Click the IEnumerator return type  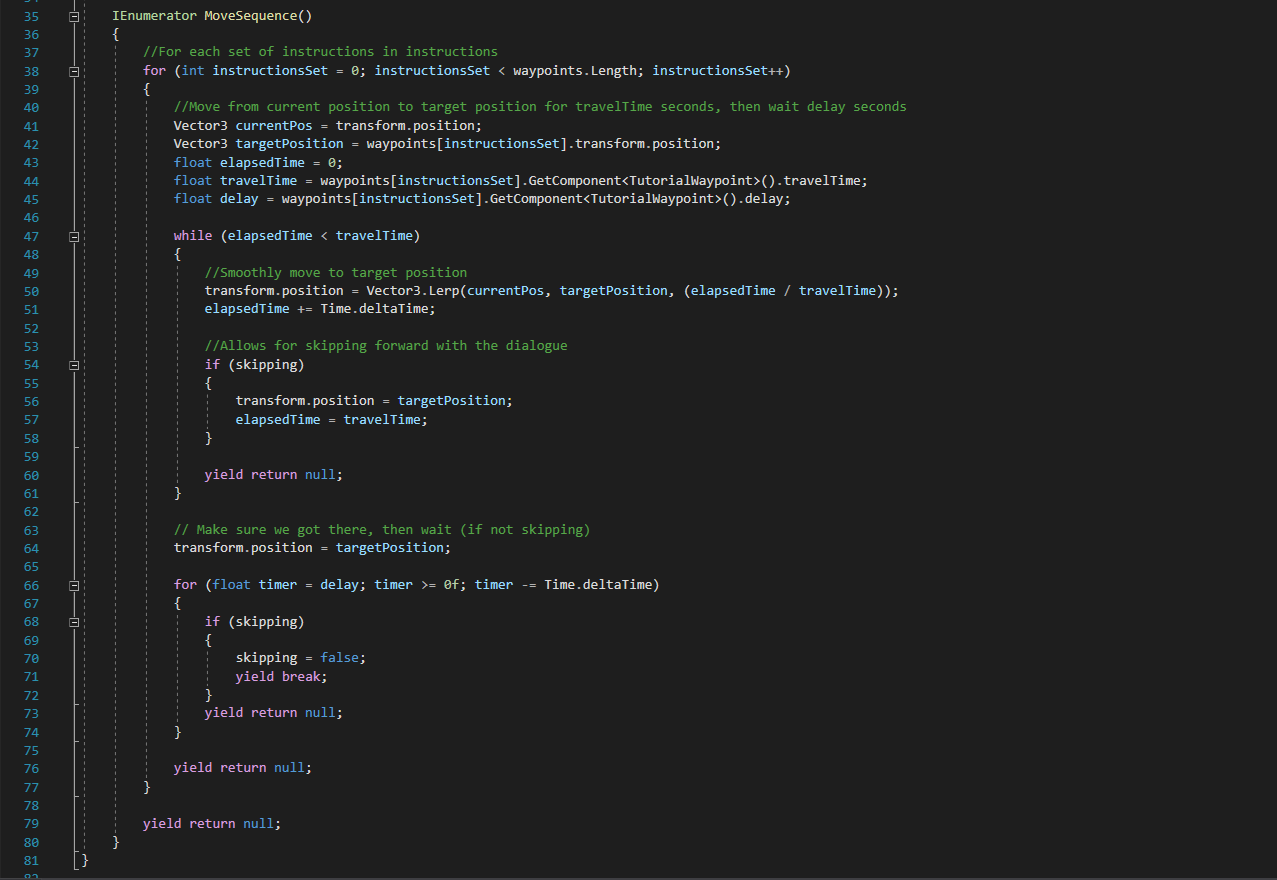click(x=154, y=18)
